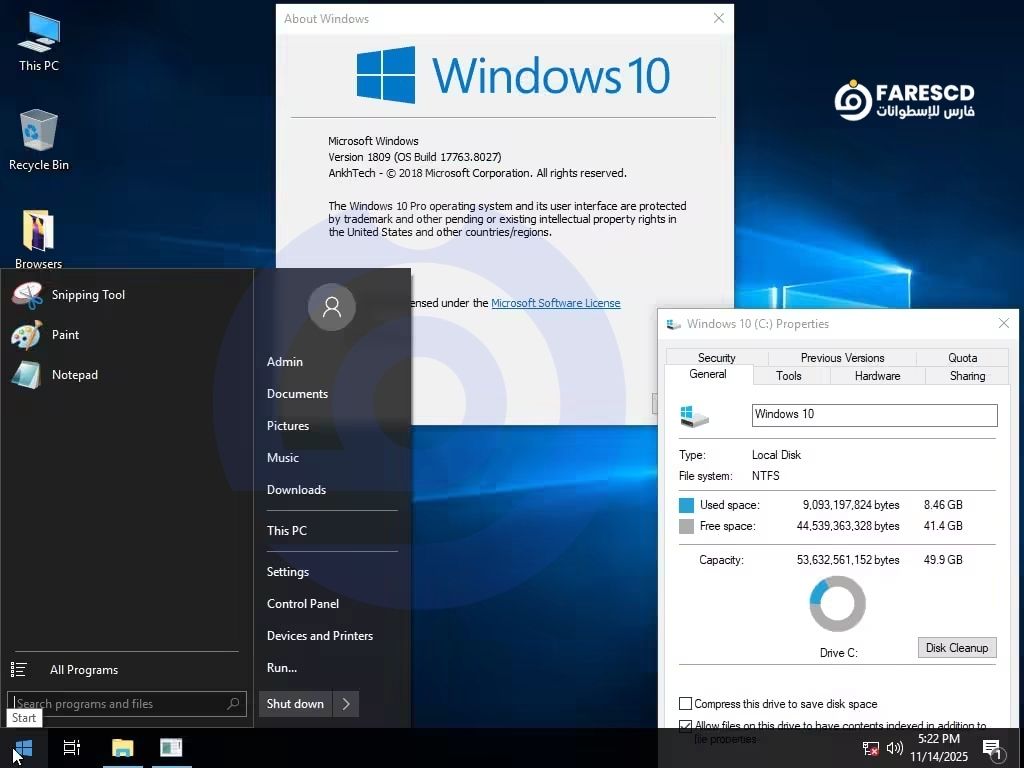
Task: Open Control Panel from Start menu
Action: click(x=303, y=604)
